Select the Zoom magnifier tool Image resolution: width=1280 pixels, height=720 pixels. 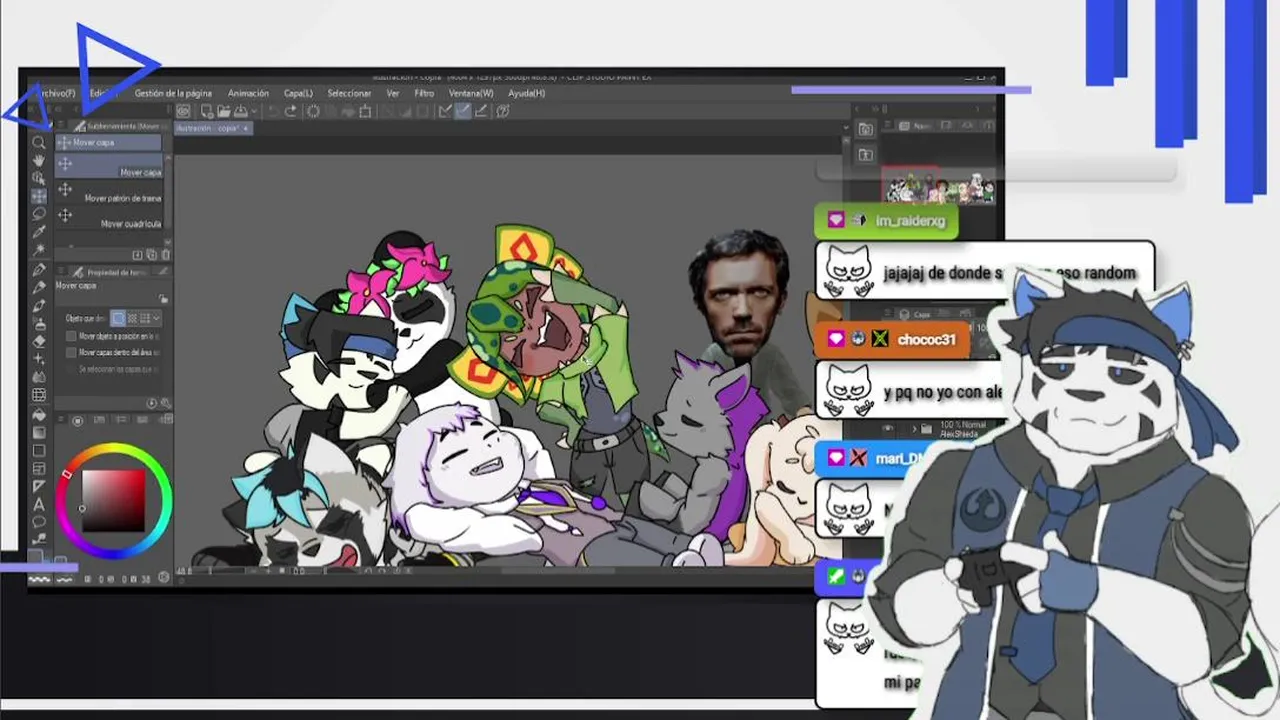pos(39,142)
